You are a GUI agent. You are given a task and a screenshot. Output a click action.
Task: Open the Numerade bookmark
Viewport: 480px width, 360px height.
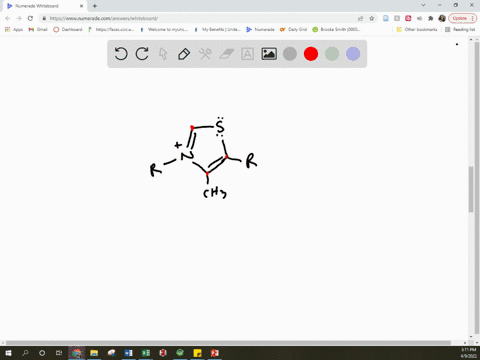(260, 29)
